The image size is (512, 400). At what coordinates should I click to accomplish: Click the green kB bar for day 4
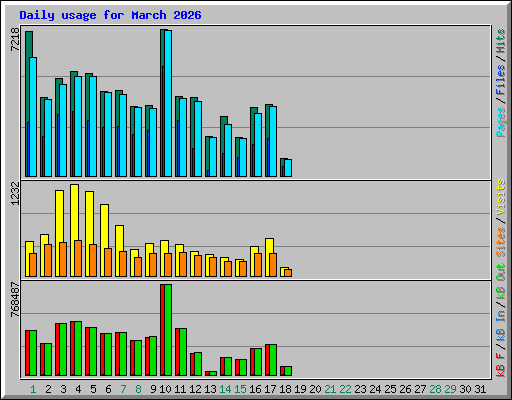tap(78, 349)
